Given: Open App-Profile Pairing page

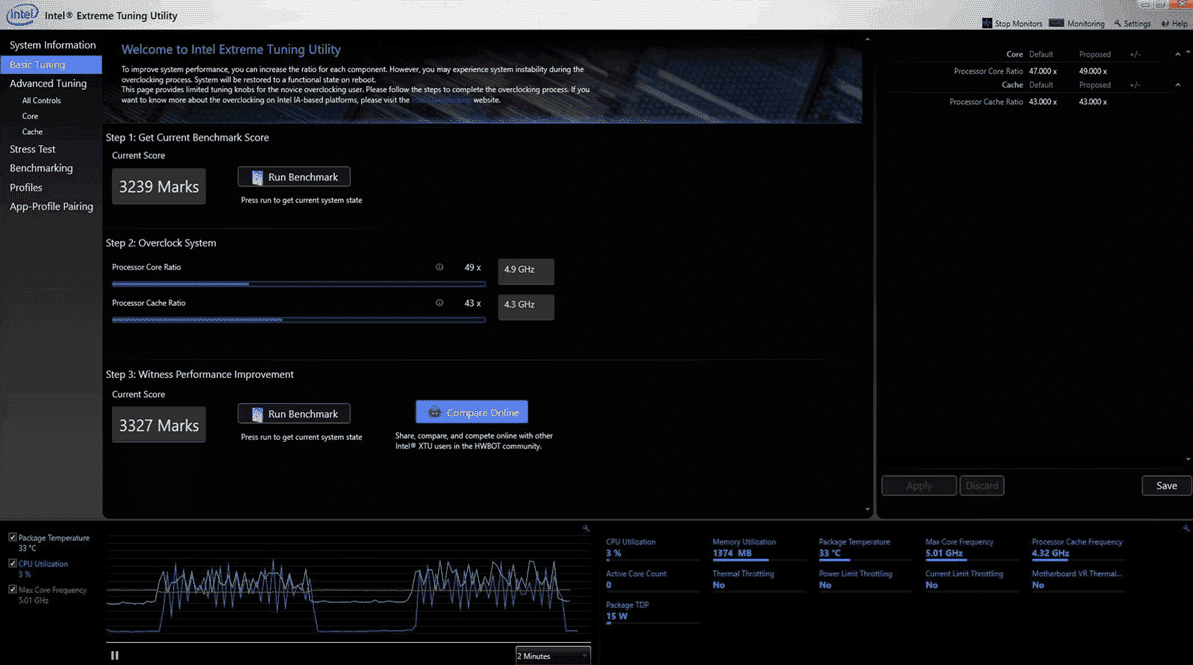Looking at the screenshot, I should pos(52,206).
